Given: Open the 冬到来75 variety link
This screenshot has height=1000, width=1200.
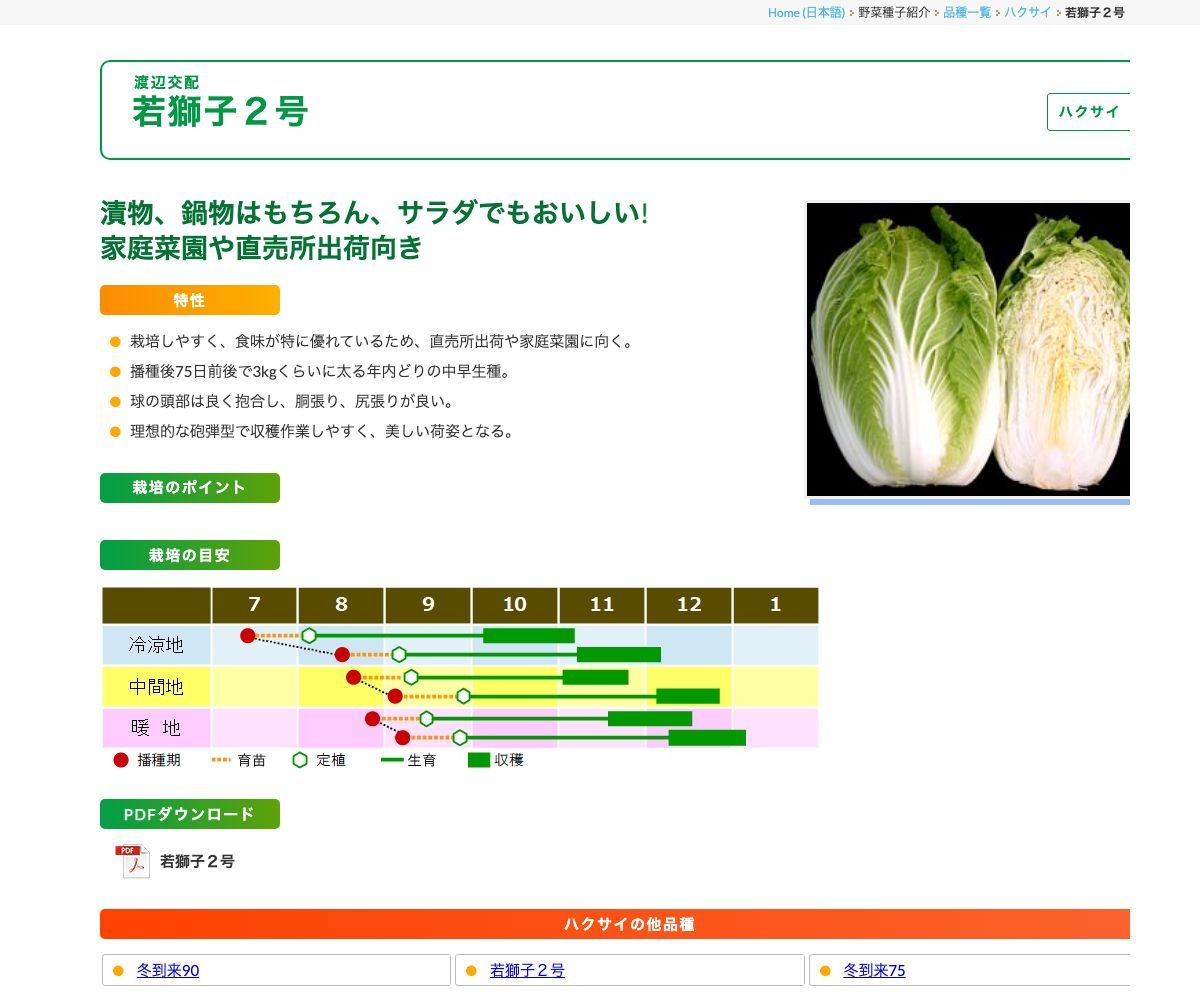Looking at the screenshot, I should pos(876,970).
